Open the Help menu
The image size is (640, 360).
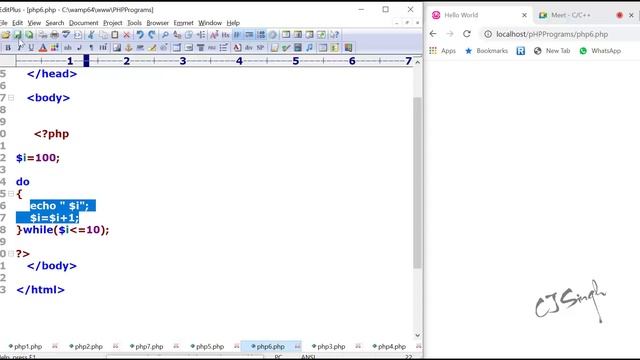[233, 23]
